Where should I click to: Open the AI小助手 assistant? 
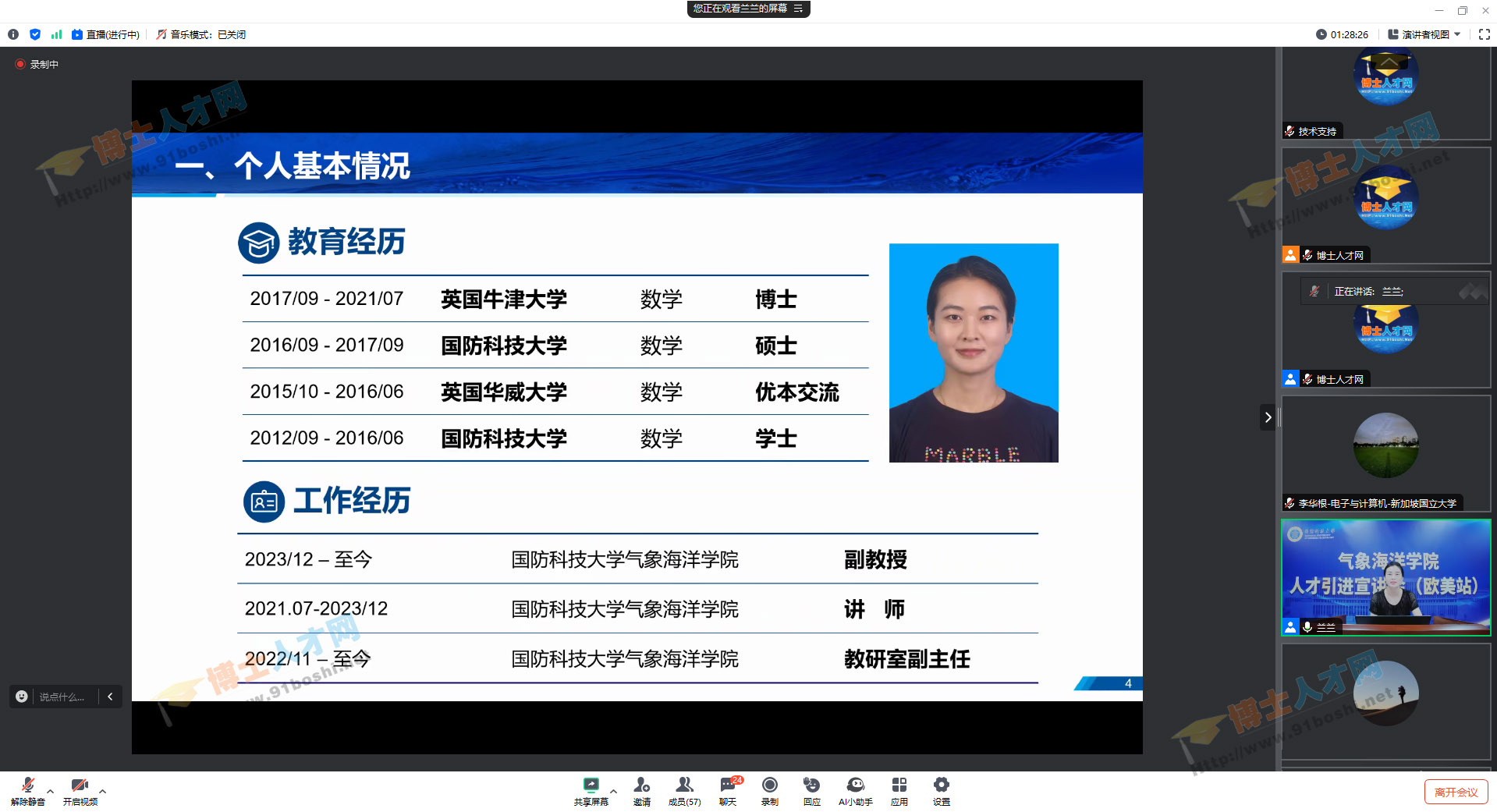click(x=856, y=791)
